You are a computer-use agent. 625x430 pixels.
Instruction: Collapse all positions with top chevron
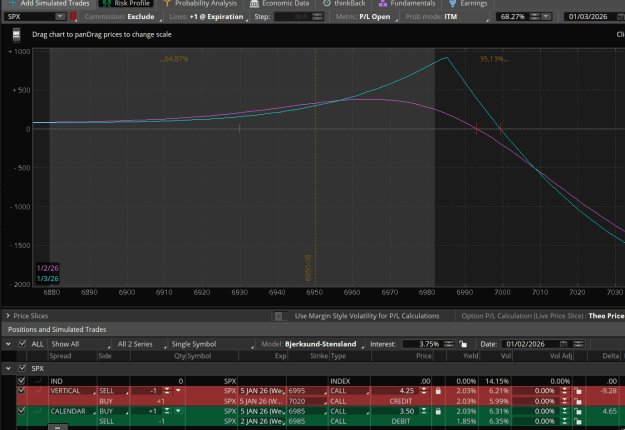pos(8,344)
